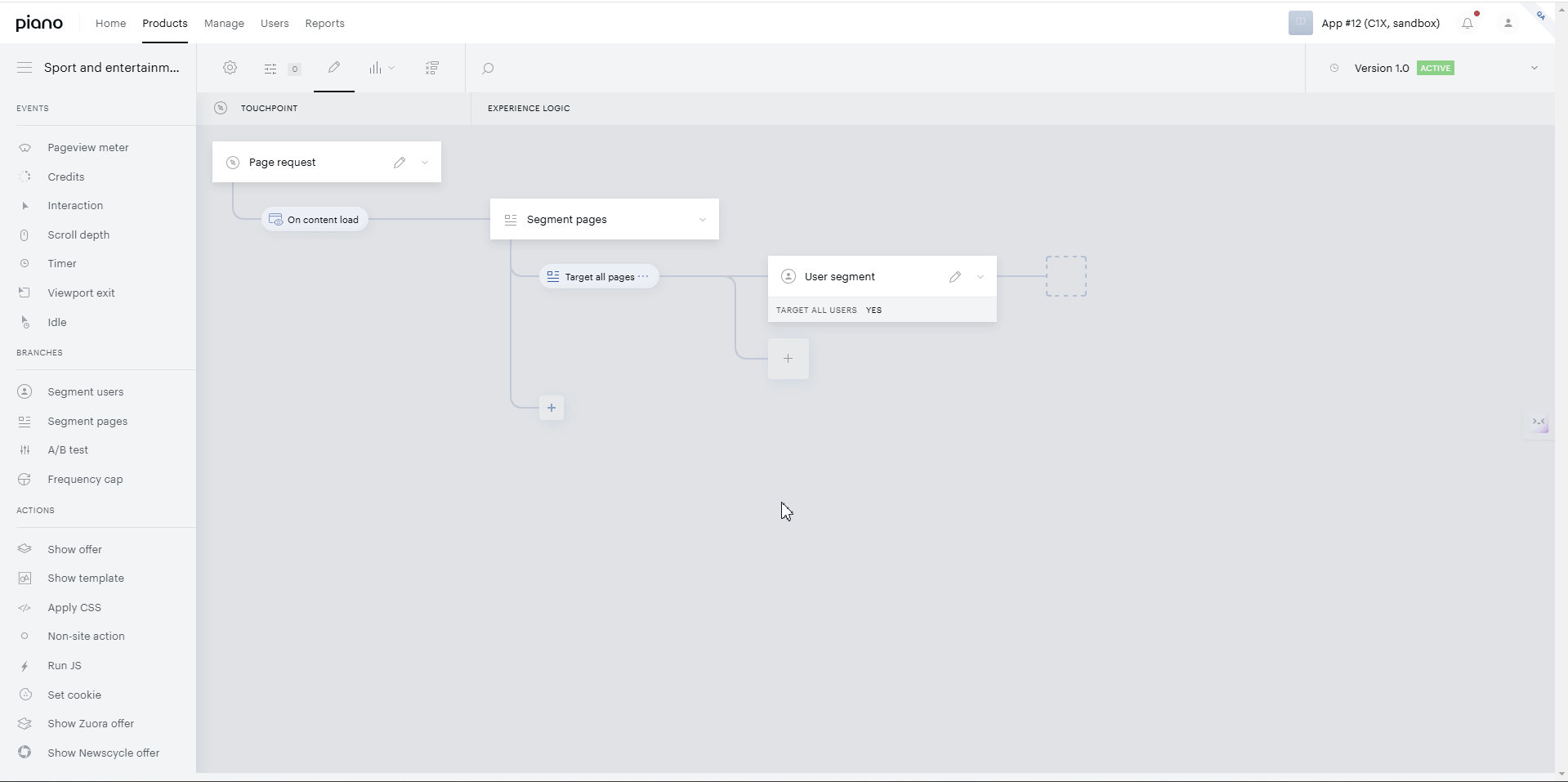The height and width of the screenshot is (782, 1568).
Task: Open the notifications bell icon
Action: (1467, 24)
